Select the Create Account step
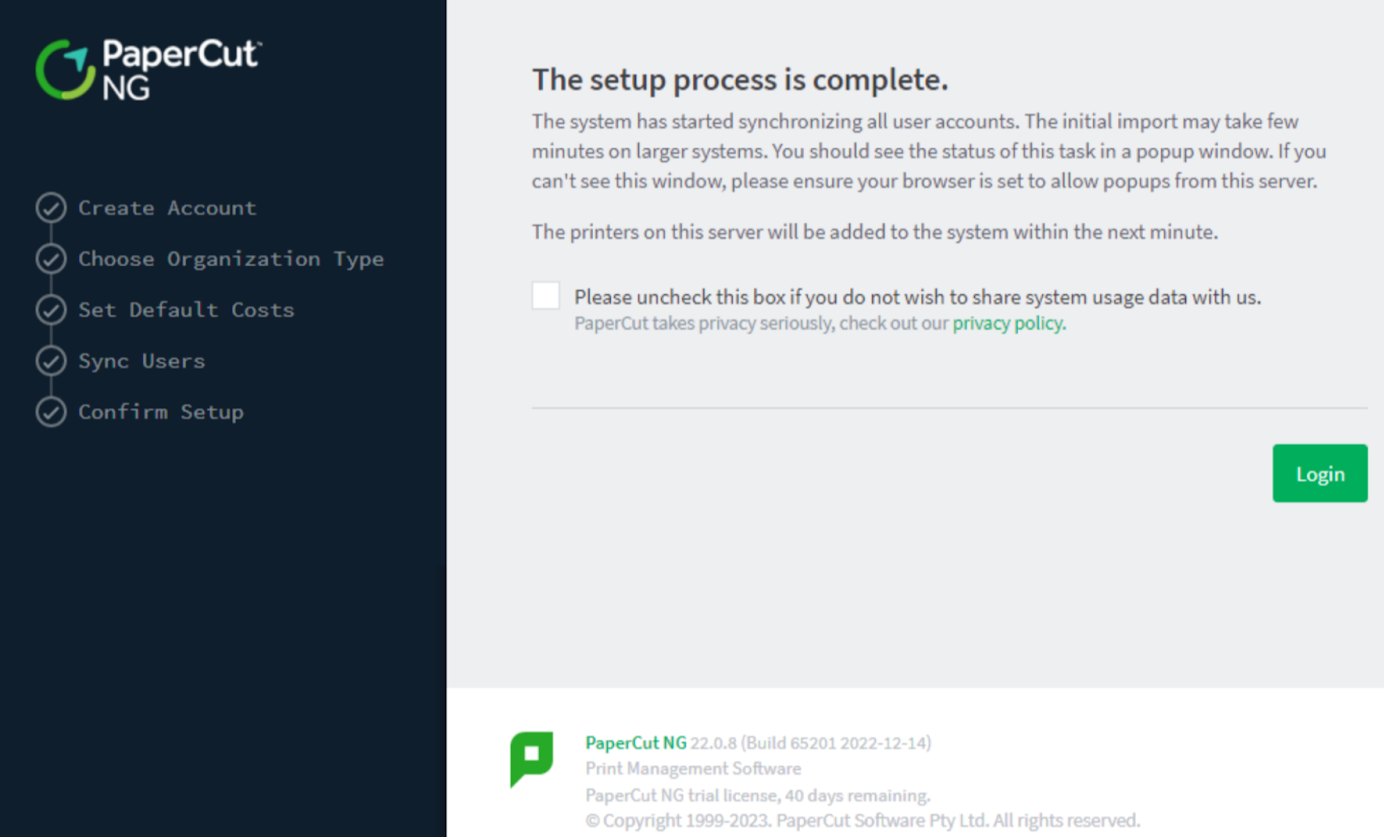The image size is (1384, 837). coord(167,208)
